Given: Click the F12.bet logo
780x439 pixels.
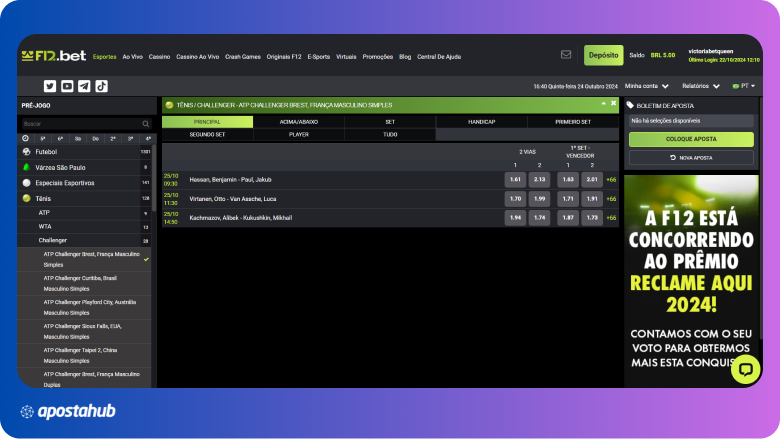Looking at the screenshot, I should click(x=54, y=56).
